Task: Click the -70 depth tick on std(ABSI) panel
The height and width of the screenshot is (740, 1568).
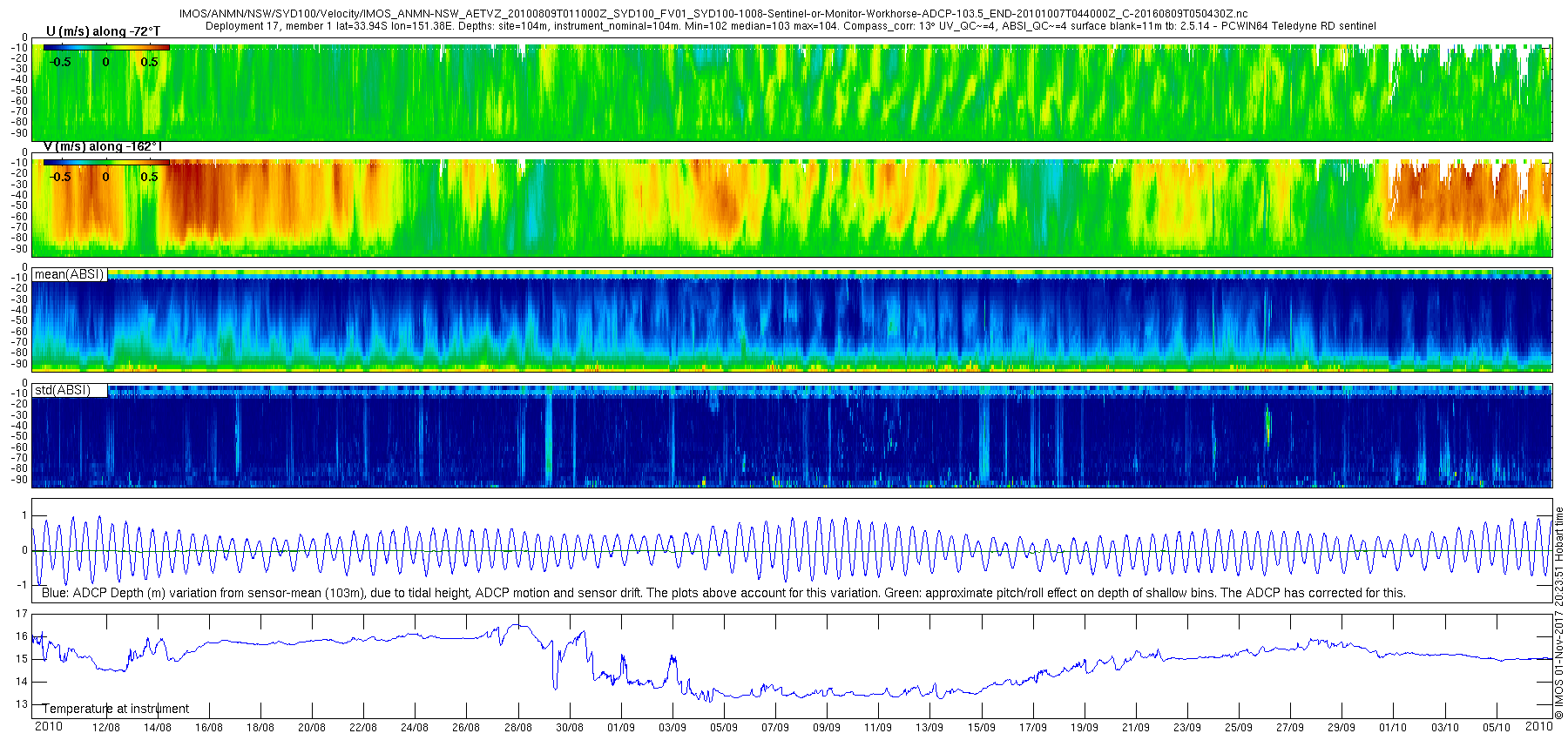Action: tap(18, 458)
